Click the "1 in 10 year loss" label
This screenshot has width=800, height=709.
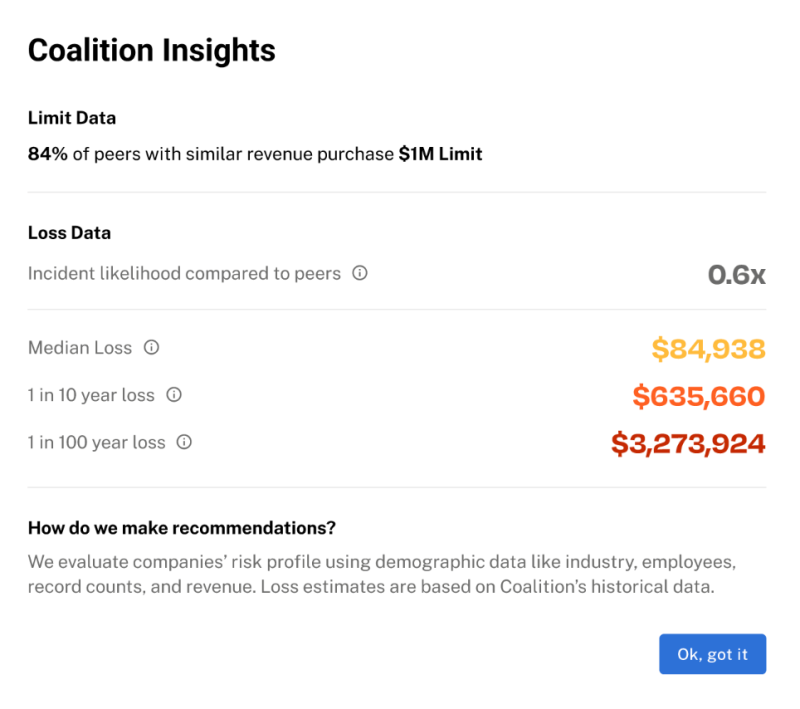tap(91, 395)
